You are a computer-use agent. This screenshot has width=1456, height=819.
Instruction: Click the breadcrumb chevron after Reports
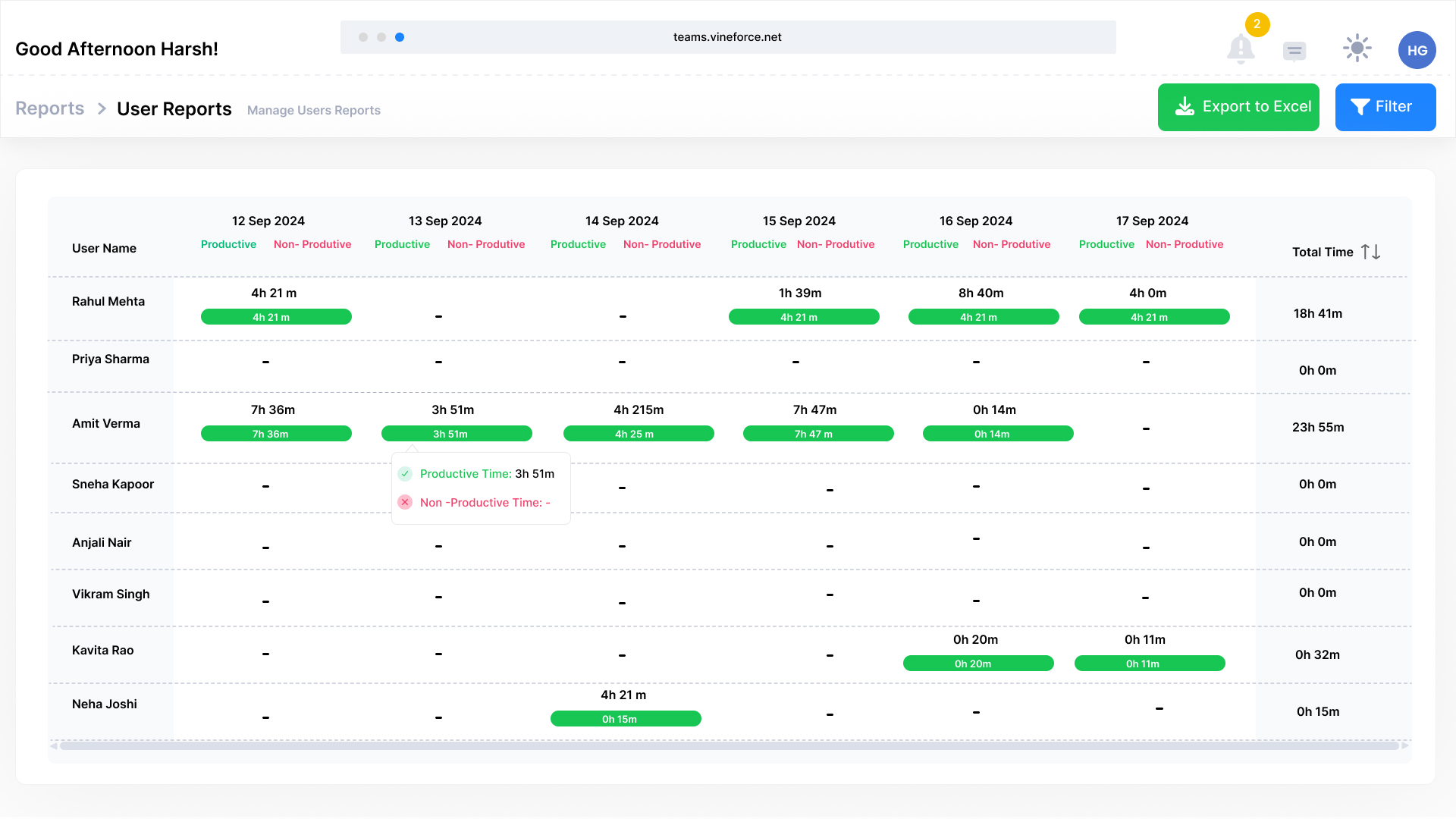(x=102, y=109)
